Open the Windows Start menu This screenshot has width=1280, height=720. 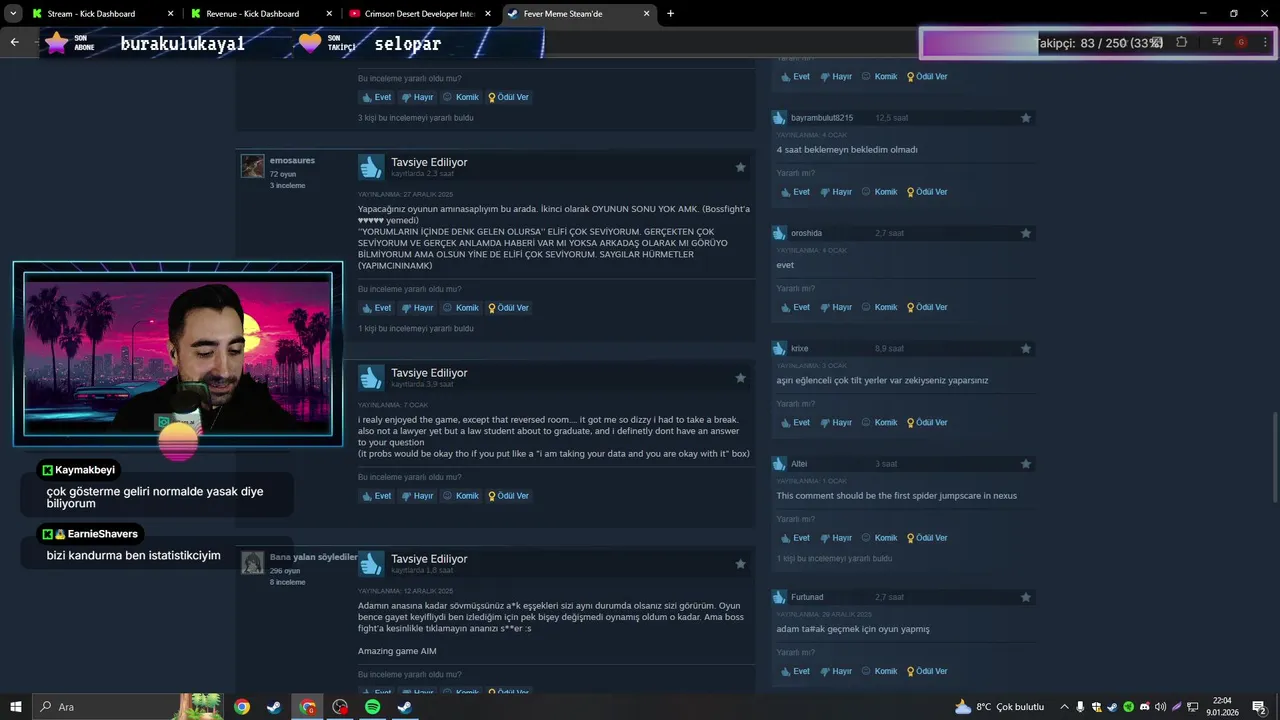pyautogui.click(x=15, y=706)
